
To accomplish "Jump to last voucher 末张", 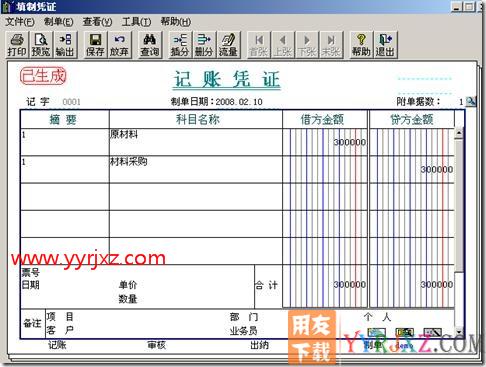I will (x=331, y=45).
